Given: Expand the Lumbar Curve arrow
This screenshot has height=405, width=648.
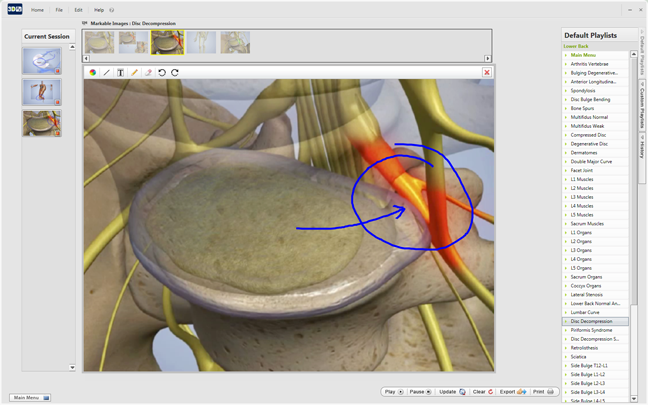Looking at the screenshot, I should pos(566,312).
